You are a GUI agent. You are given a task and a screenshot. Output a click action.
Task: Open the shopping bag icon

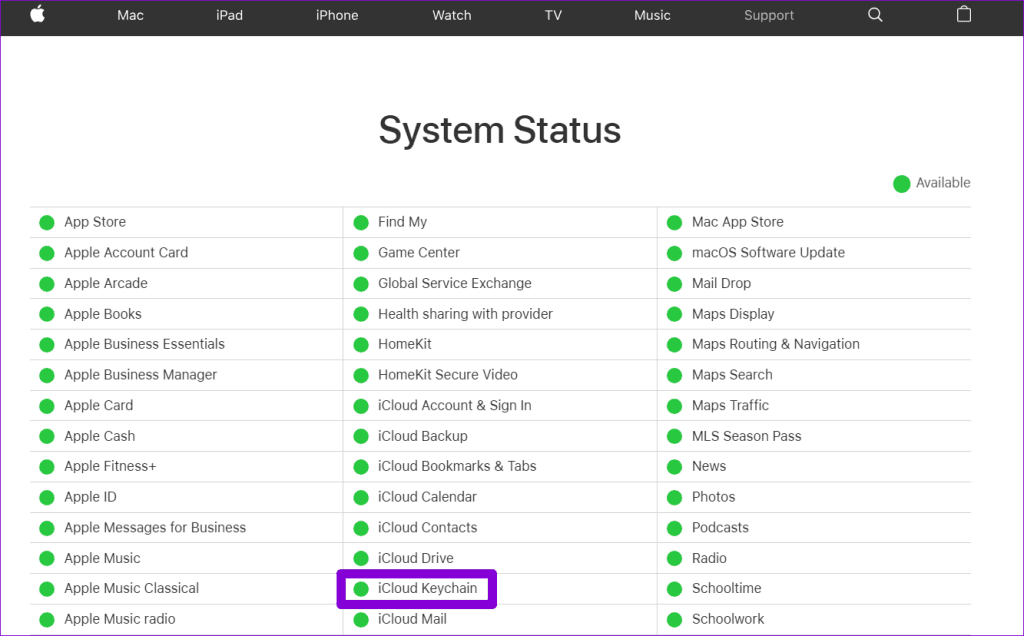pos(963,15)
